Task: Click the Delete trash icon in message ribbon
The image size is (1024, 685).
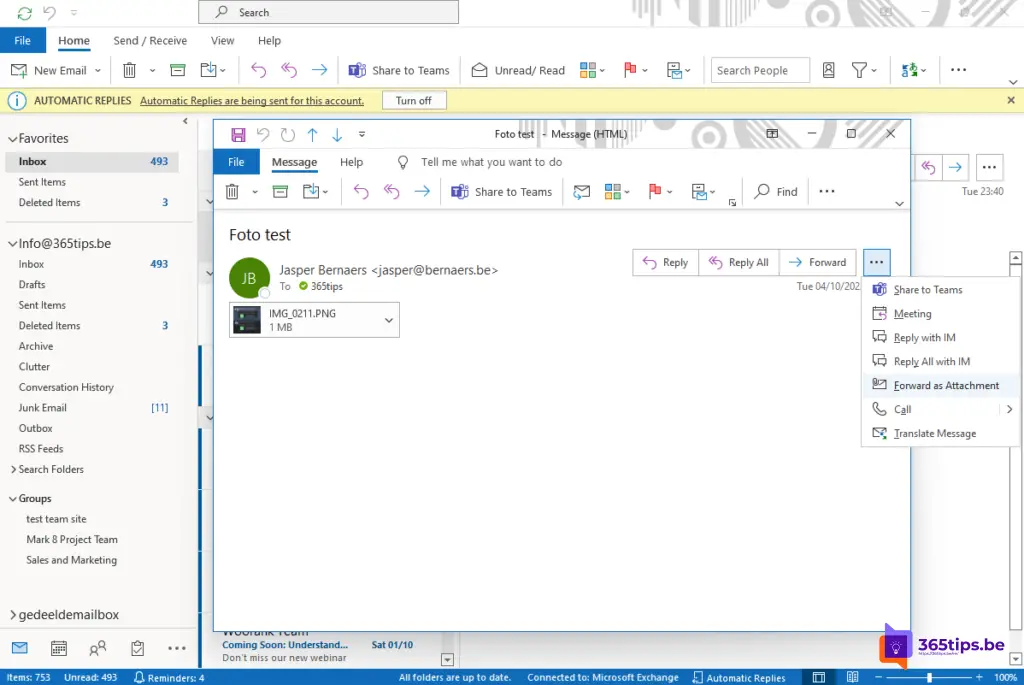Action: (232, 192)
